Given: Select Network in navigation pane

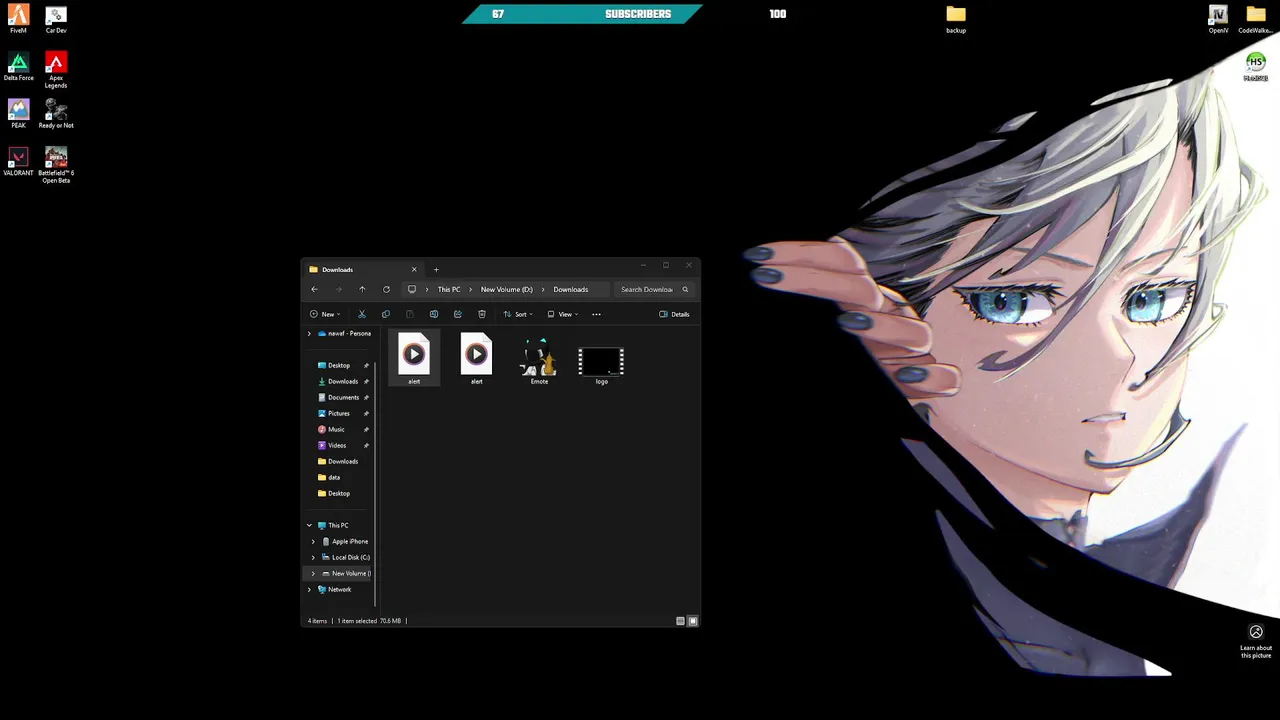Looking at the screenshot, I should tap(339, 589).
